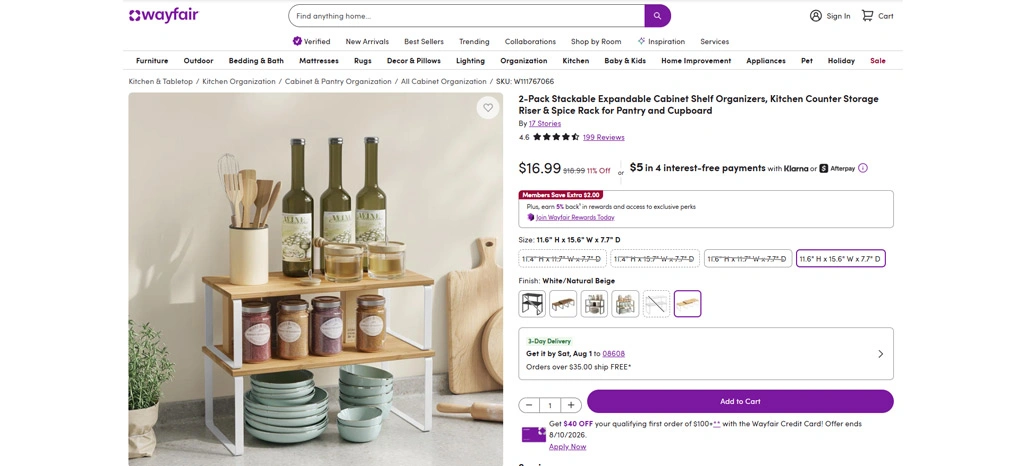The width and height of the screenshot is (1026, 466).
Task: Open the Sale menu item
Action: (x=877, y=61)
